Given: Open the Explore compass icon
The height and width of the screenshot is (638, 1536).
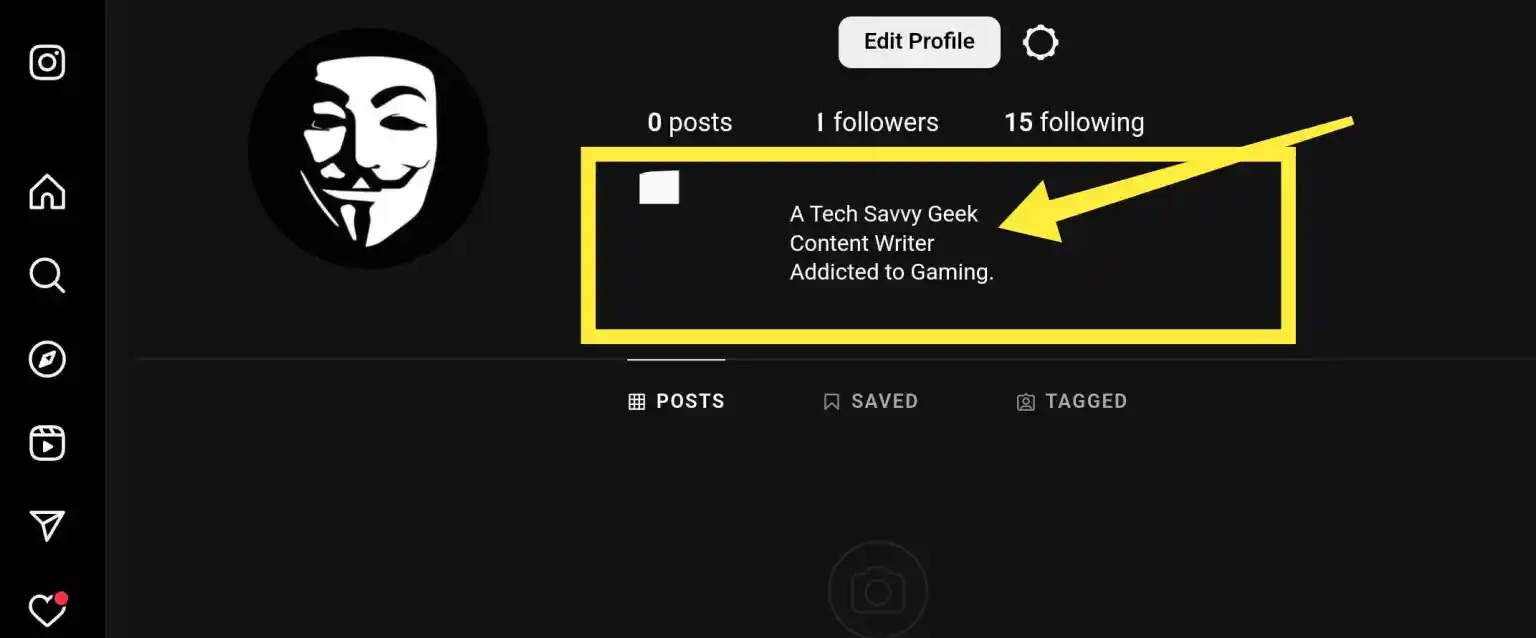Looking at the screenshot, I should 47,360.
